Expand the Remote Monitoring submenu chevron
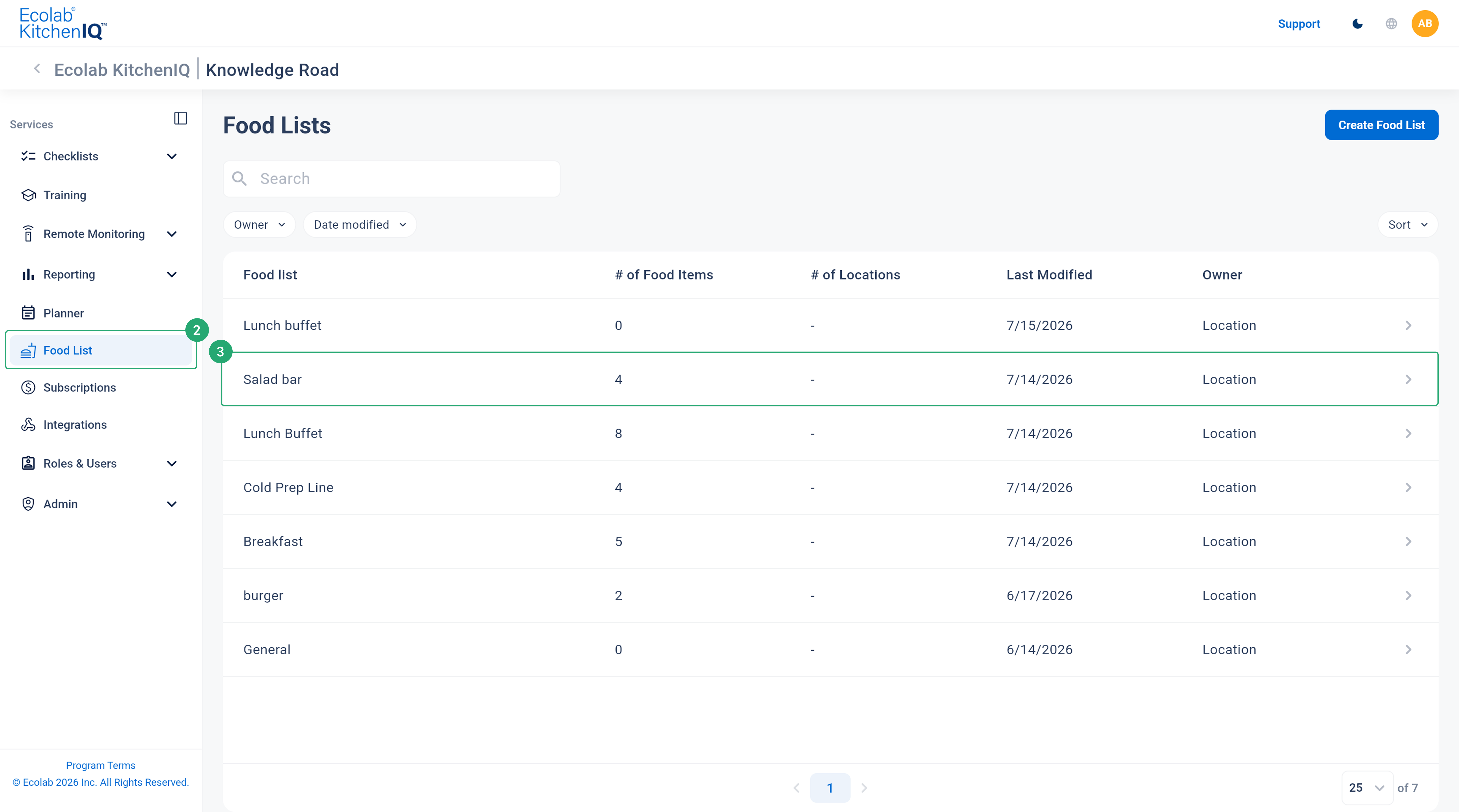This screenshot has width=1459, height=812. tap(172, 234)
